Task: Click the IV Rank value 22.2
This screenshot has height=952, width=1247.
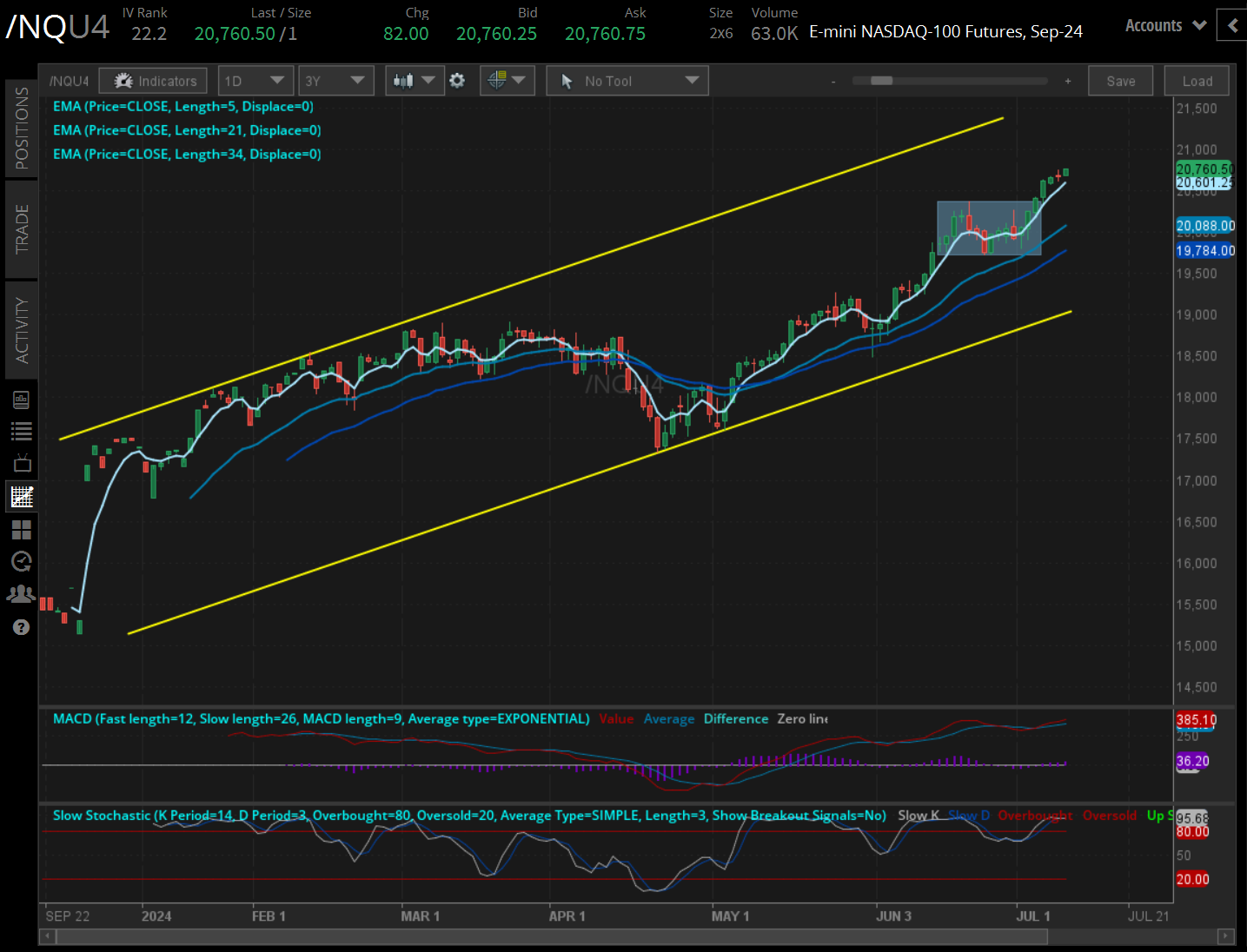Action: coord(149,34)
